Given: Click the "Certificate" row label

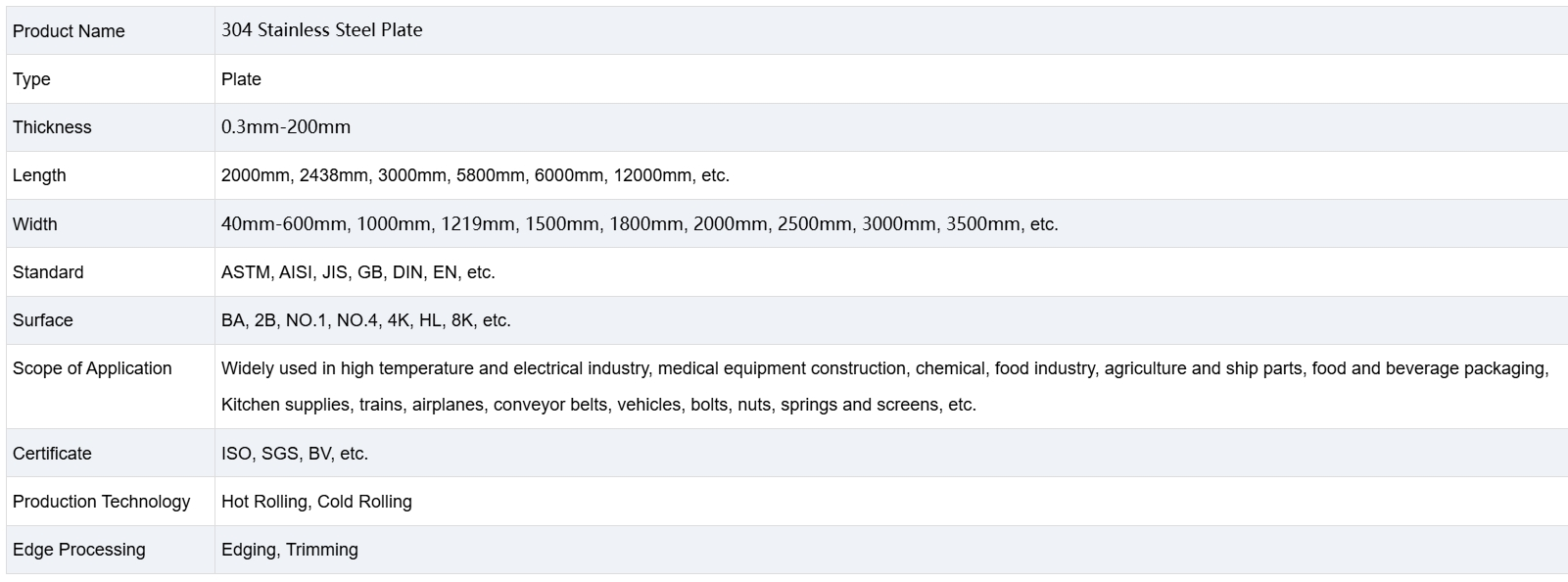Looking at the screenshot, I should point(52,454).
